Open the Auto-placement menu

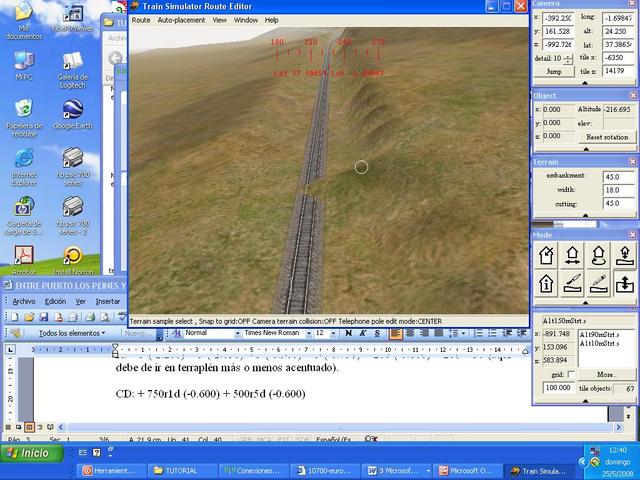(181, 19)
